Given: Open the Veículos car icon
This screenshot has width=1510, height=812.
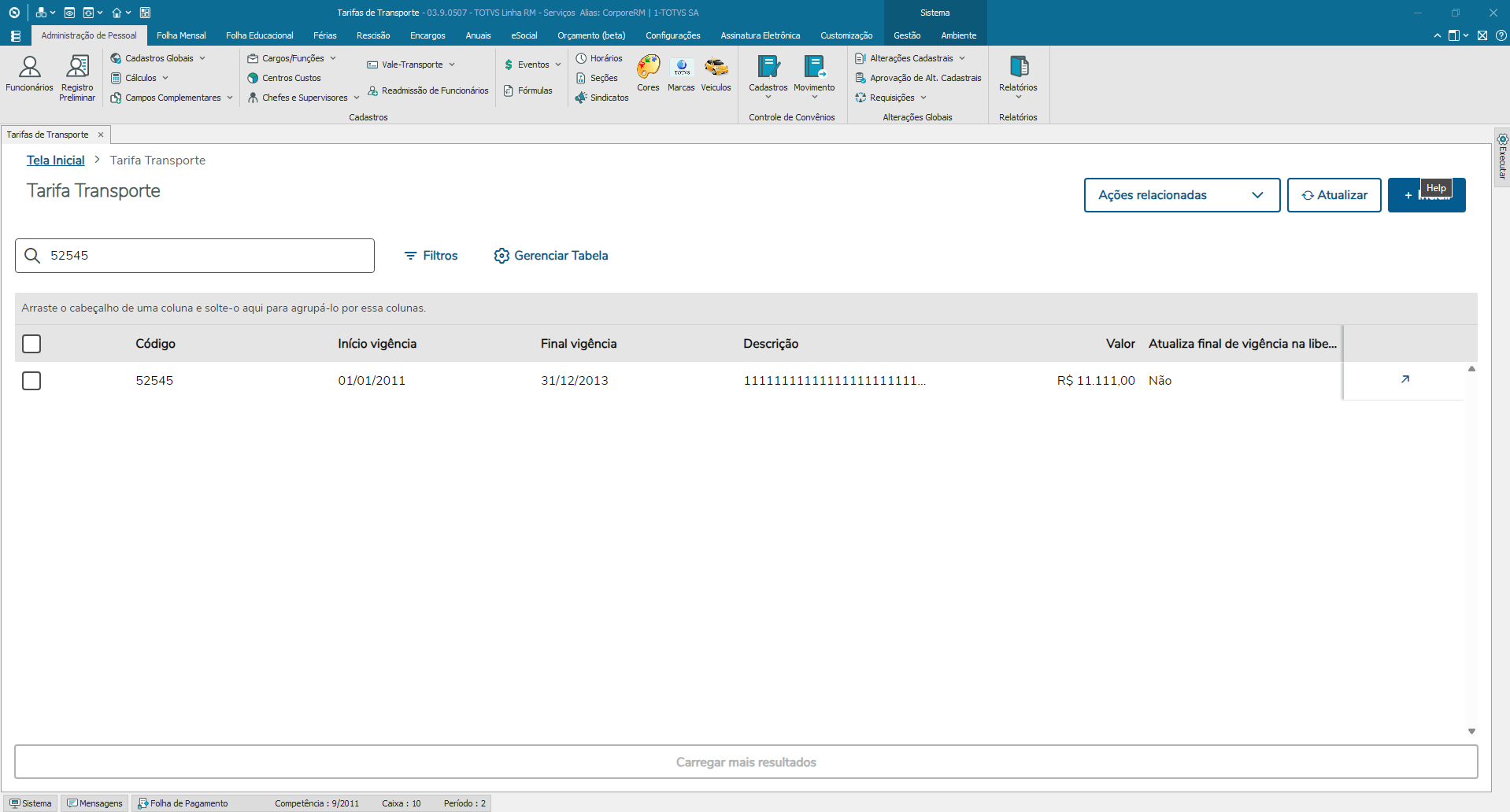Looking at the screenshot, I should (x=716, y=74).
